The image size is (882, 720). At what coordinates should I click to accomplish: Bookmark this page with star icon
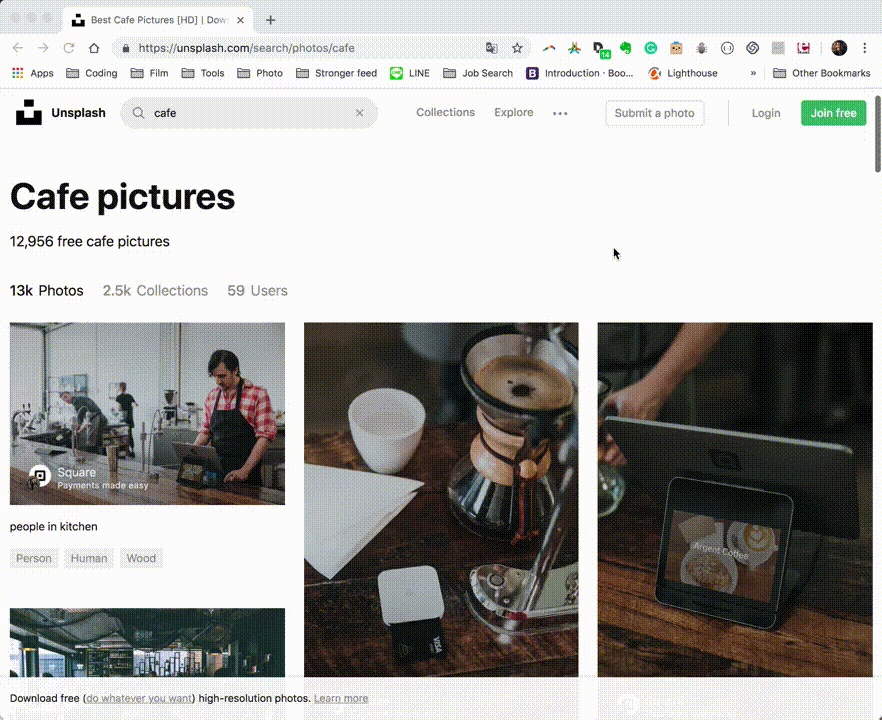click(x=517, y=48)
